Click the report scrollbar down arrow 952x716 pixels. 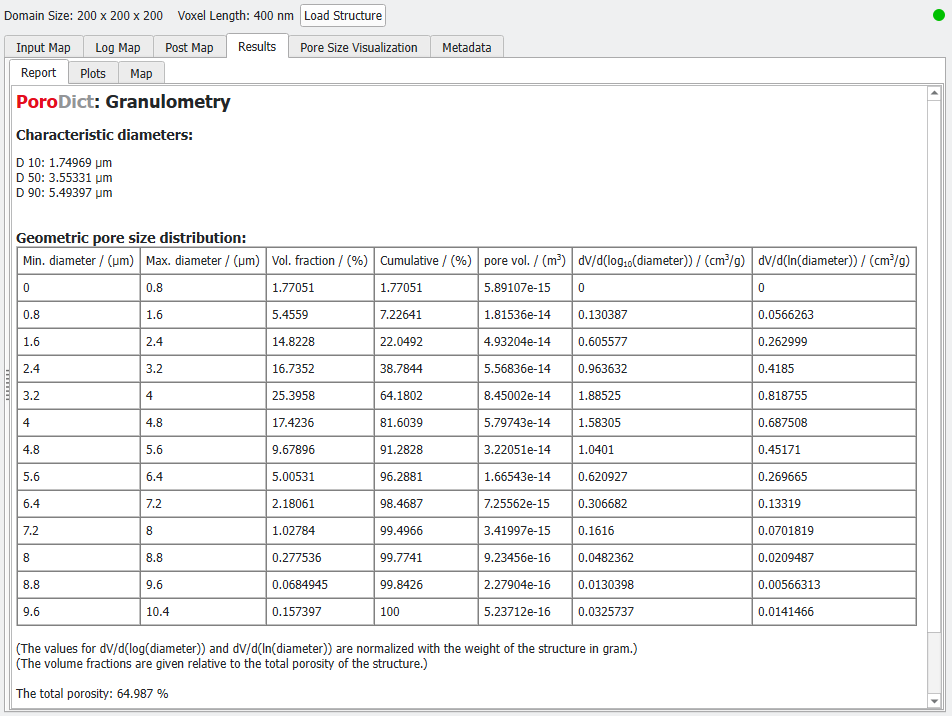click(934, 701)
